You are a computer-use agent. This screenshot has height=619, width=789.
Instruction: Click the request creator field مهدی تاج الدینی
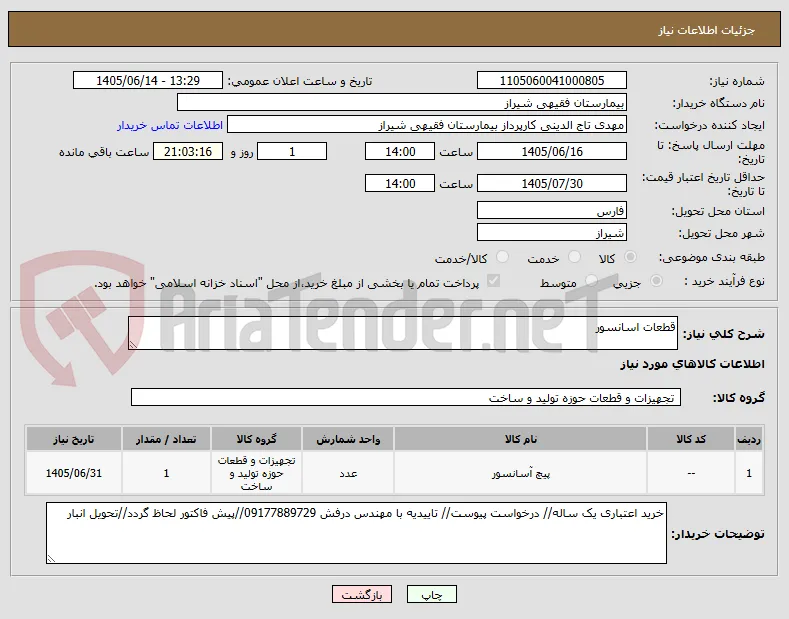tap(427, 125)
